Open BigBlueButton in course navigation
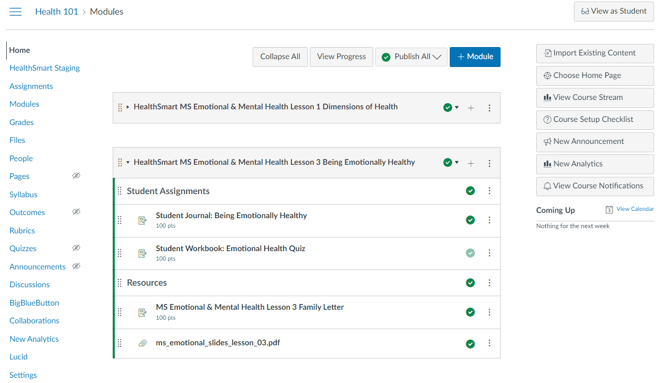The image size is (662, 383). (x=34, y=303)
